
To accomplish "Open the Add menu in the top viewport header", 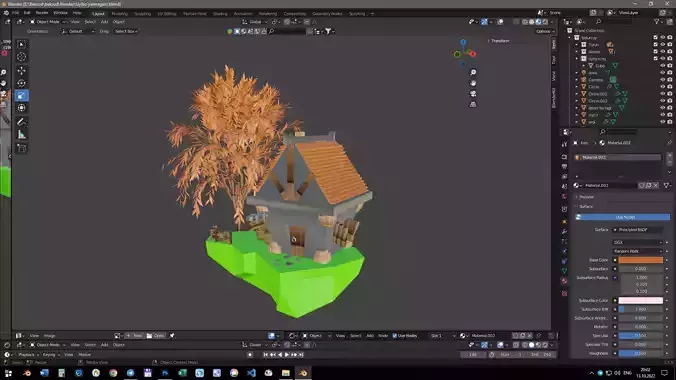I will coord(104,22).
